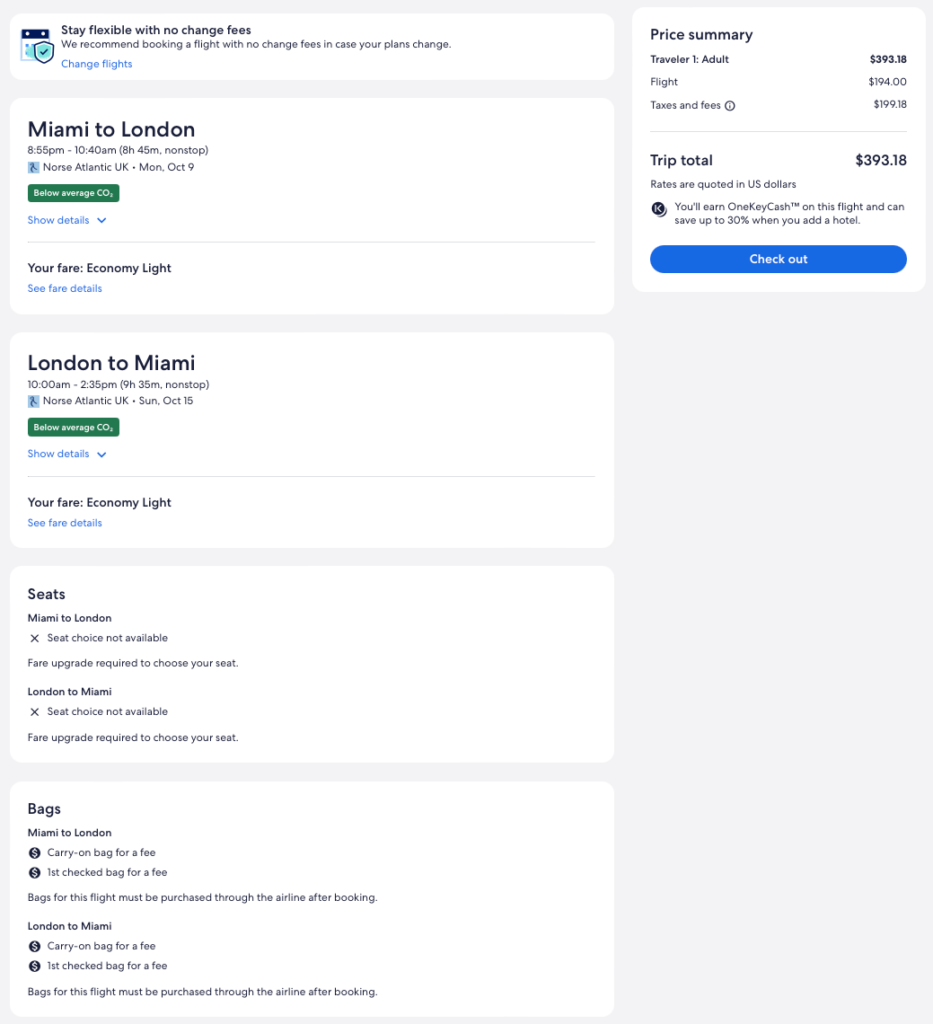Click the X icon under London to Miami seats
The image size is (933, 1024).
coord(35,712)
